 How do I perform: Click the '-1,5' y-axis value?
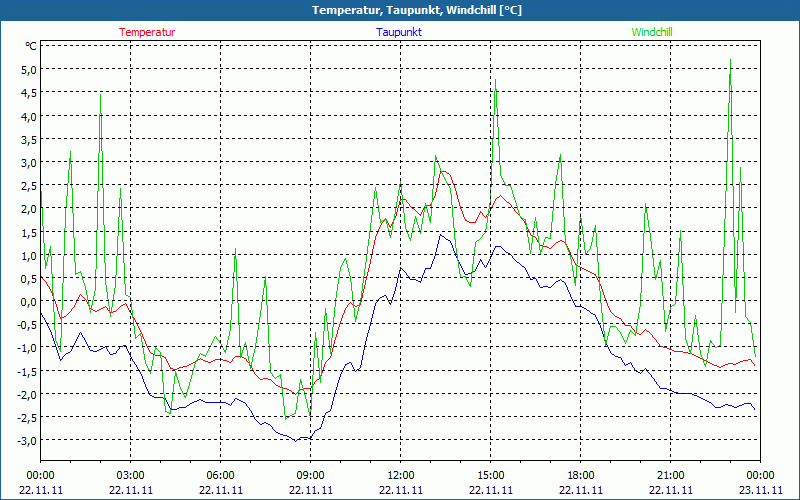pos(28,371)
